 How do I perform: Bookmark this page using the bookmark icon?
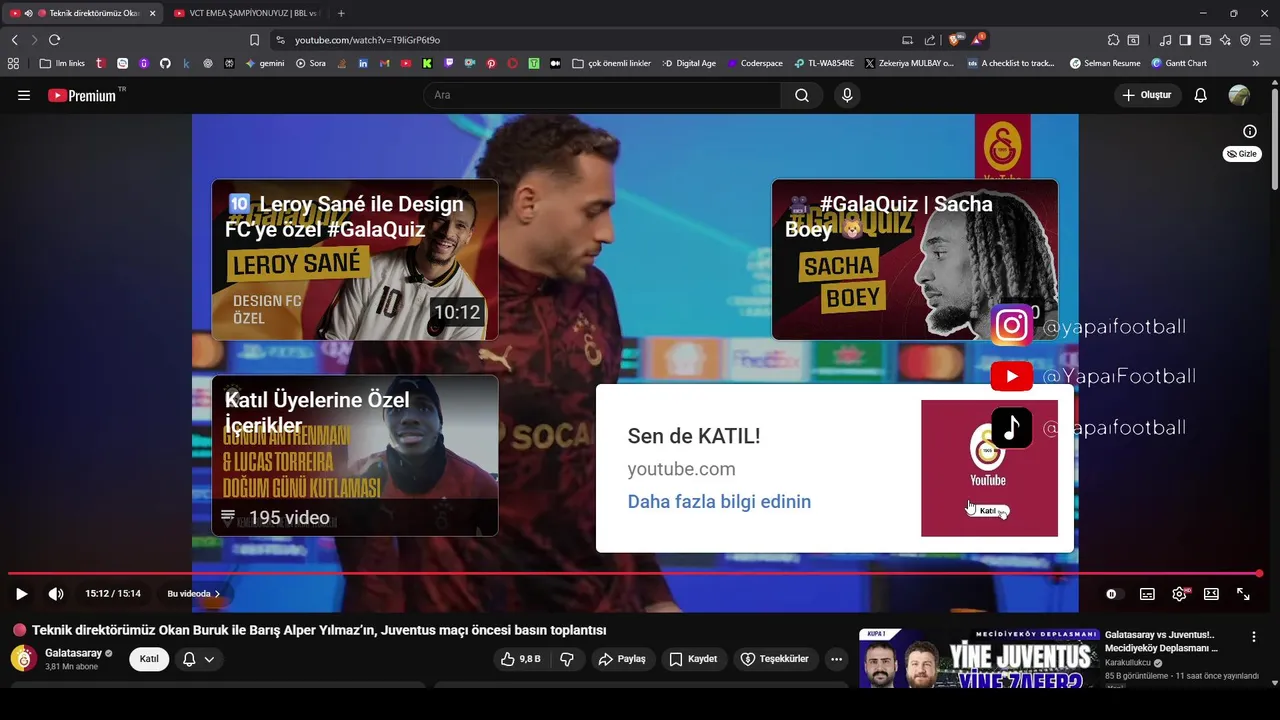coord(254,40)
